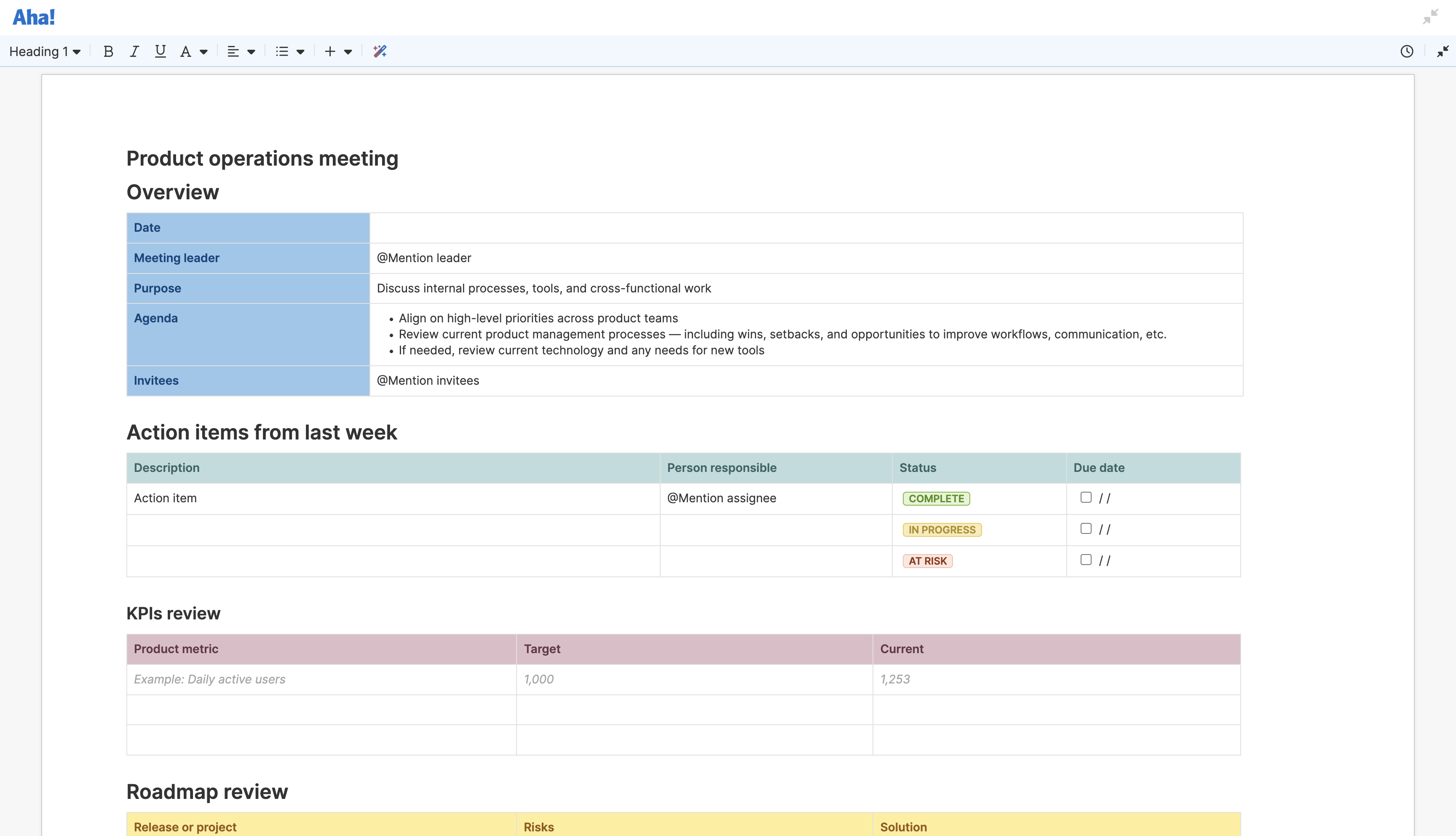Open the insert plus dropdown
The height and width of the screenshot is (836, 1456).
(x=338, y=51)
